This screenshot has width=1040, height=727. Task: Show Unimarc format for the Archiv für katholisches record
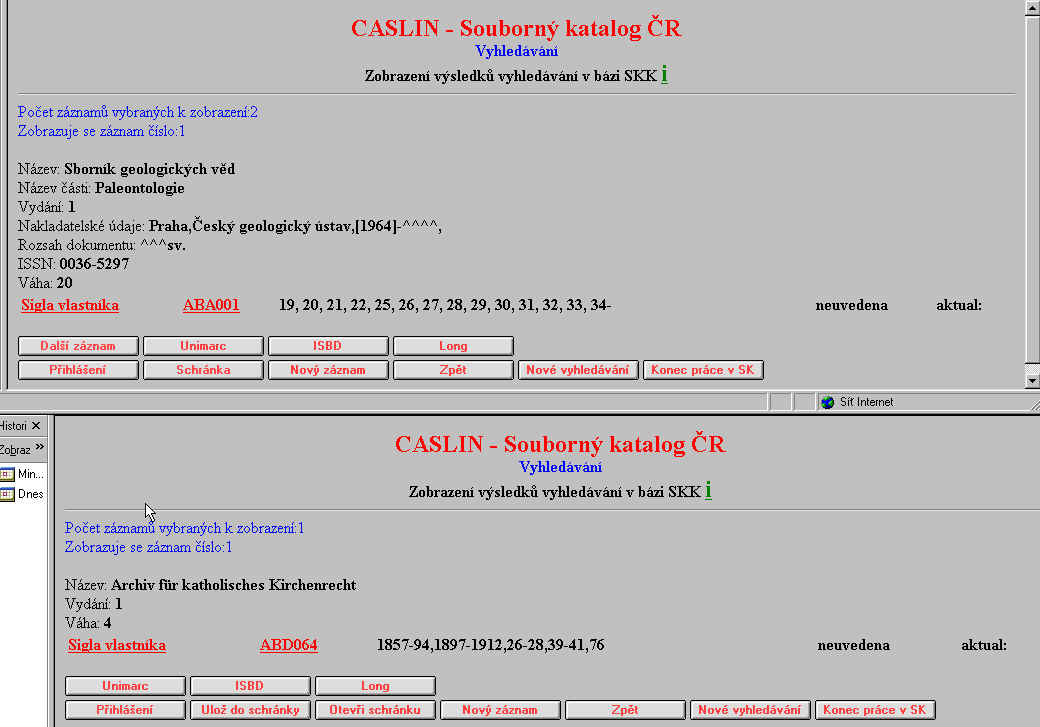coord(125,686)
